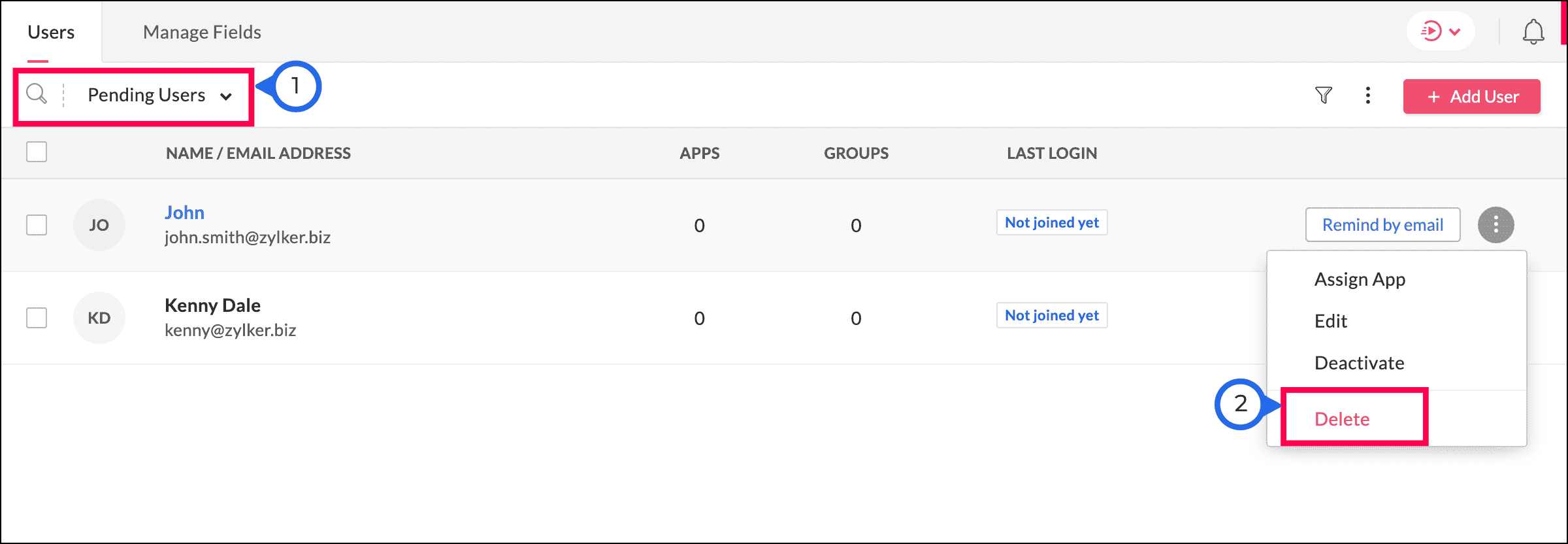Screen dimensions: 1568x544
Task: Click Kenny Dale's KD avatar
Action: pos(99,318)
